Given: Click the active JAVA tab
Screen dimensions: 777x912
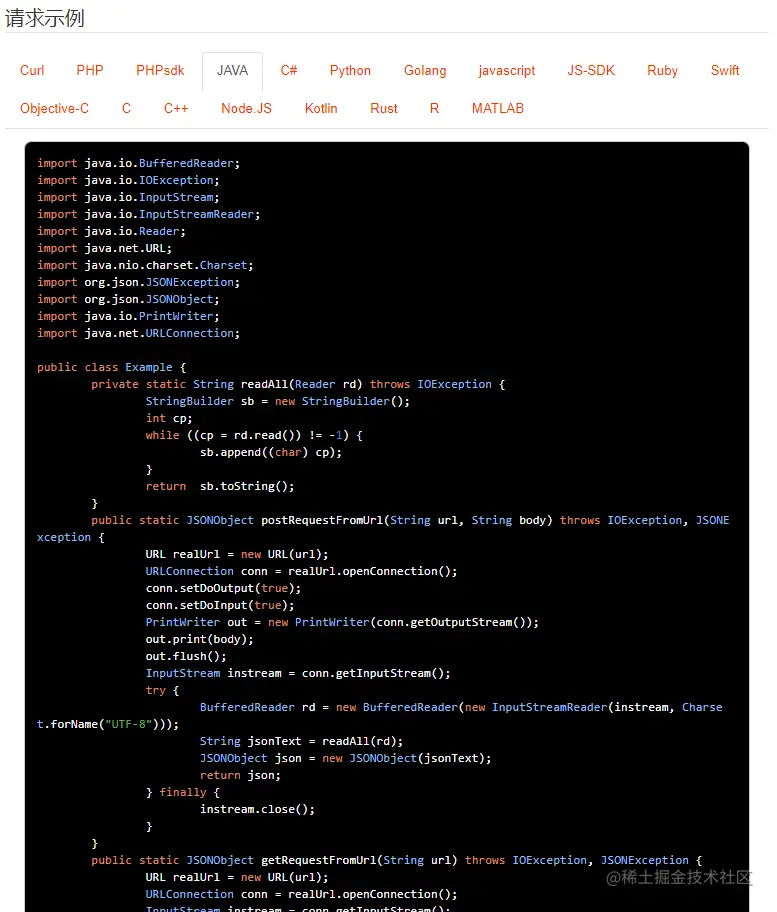Looking at the screenshot, I should pyautogui.click(x=233, y=70).
